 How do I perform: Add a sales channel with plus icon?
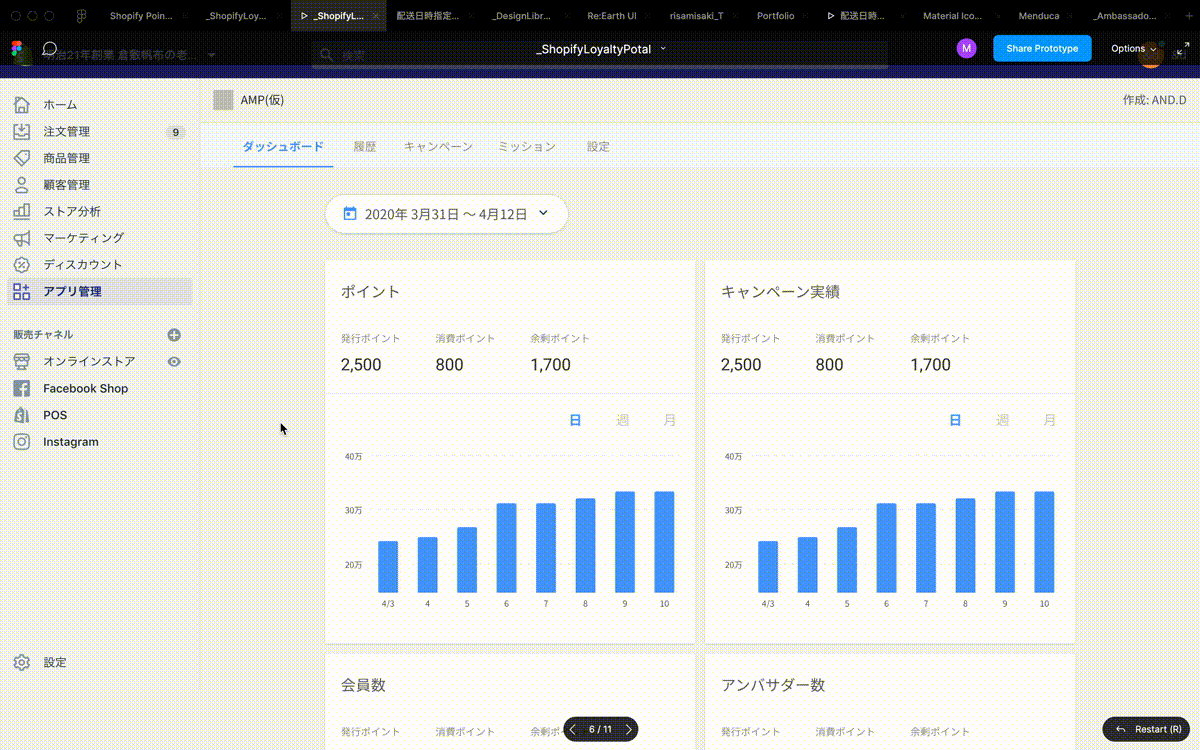tap(174, 335)
